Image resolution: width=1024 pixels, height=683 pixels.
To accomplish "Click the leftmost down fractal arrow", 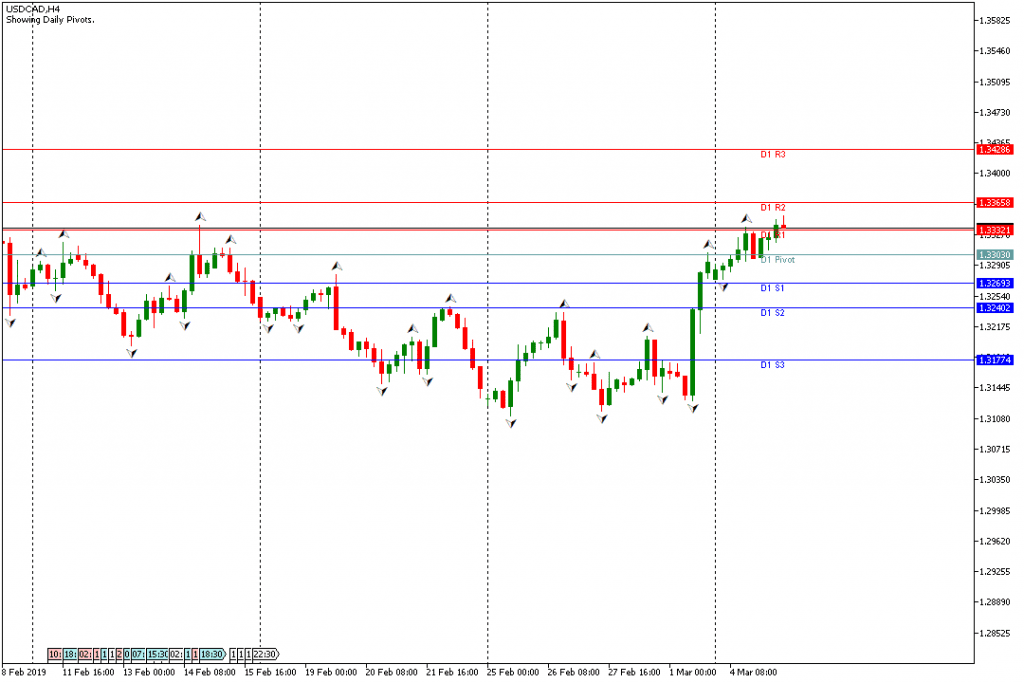I will coord(11,321).
